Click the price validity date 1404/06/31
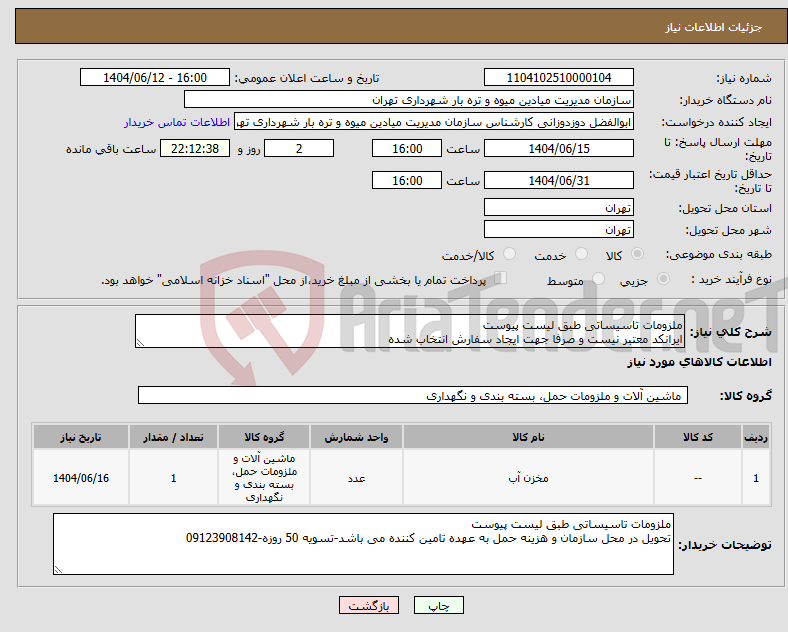Screen dimensions: 788x632 pyautogui.click(x=558, y=180)
